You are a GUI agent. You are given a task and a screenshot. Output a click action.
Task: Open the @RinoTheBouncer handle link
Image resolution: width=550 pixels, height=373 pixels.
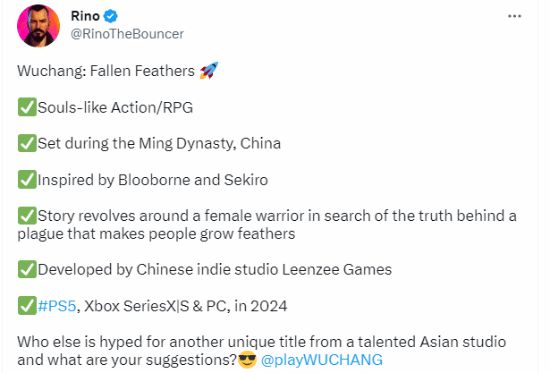127,34
